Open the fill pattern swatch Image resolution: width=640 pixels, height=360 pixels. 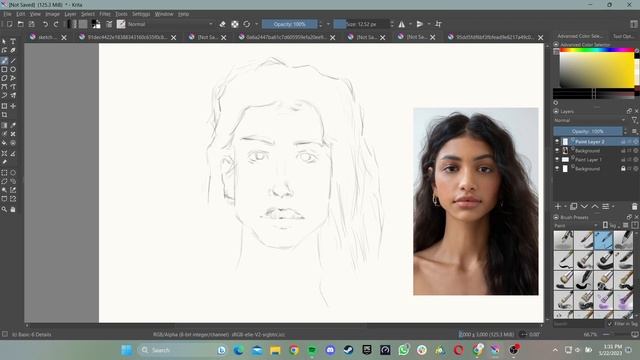click(x=83, y=24)
